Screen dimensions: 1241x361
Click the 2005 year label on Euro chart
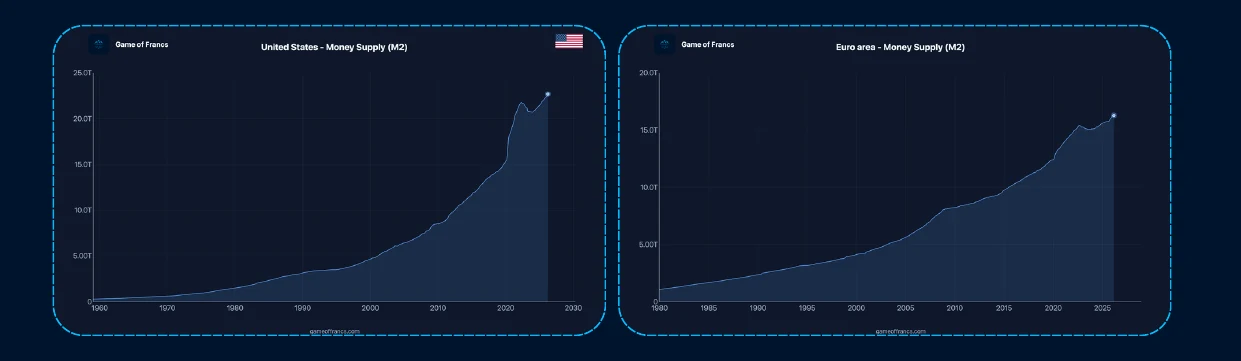(905, 309)
